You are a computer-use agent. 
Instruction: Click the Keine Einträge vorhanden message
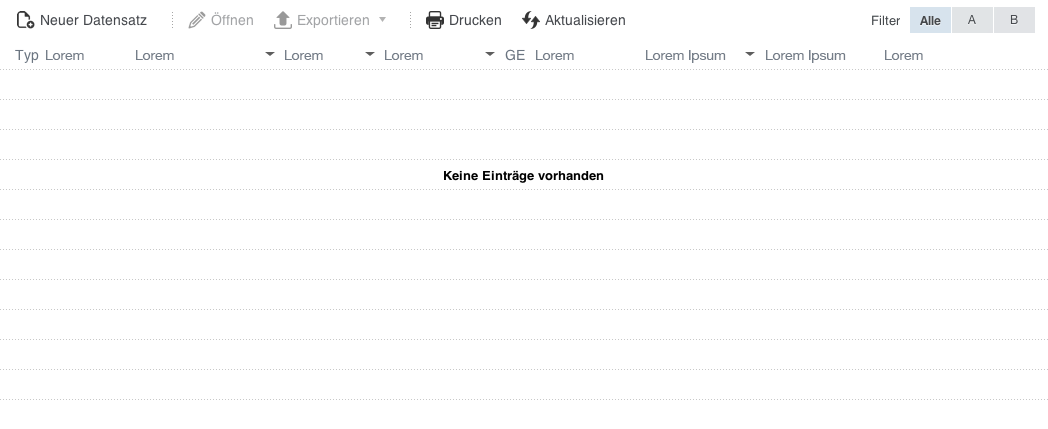coord(523,176)
